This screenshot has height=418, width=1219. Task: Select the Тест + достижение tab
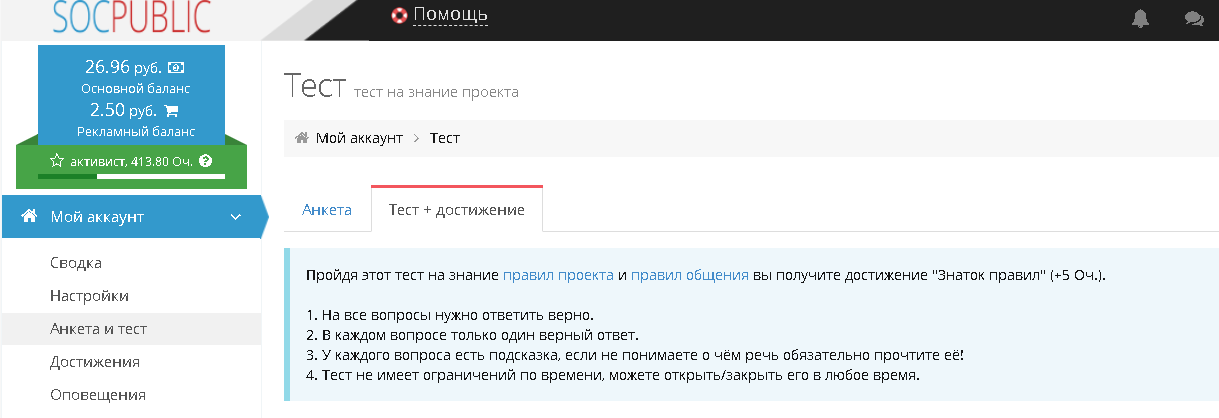coord(457,209)
